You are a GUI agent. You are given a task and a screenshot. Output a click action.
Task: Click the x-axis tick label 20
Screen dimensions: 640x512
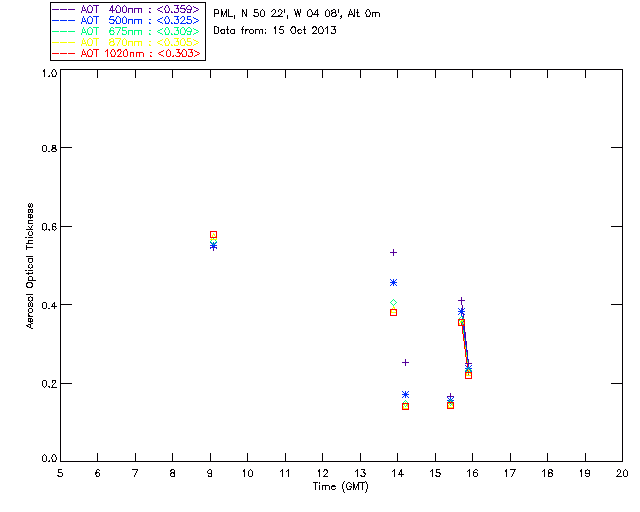[622, 473]
